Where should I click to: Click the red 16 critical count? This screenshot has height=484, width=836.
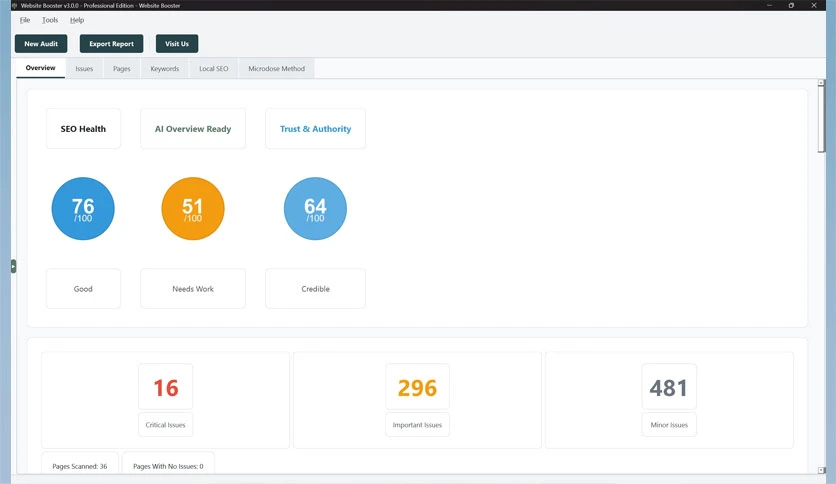[x=166, y=388]
